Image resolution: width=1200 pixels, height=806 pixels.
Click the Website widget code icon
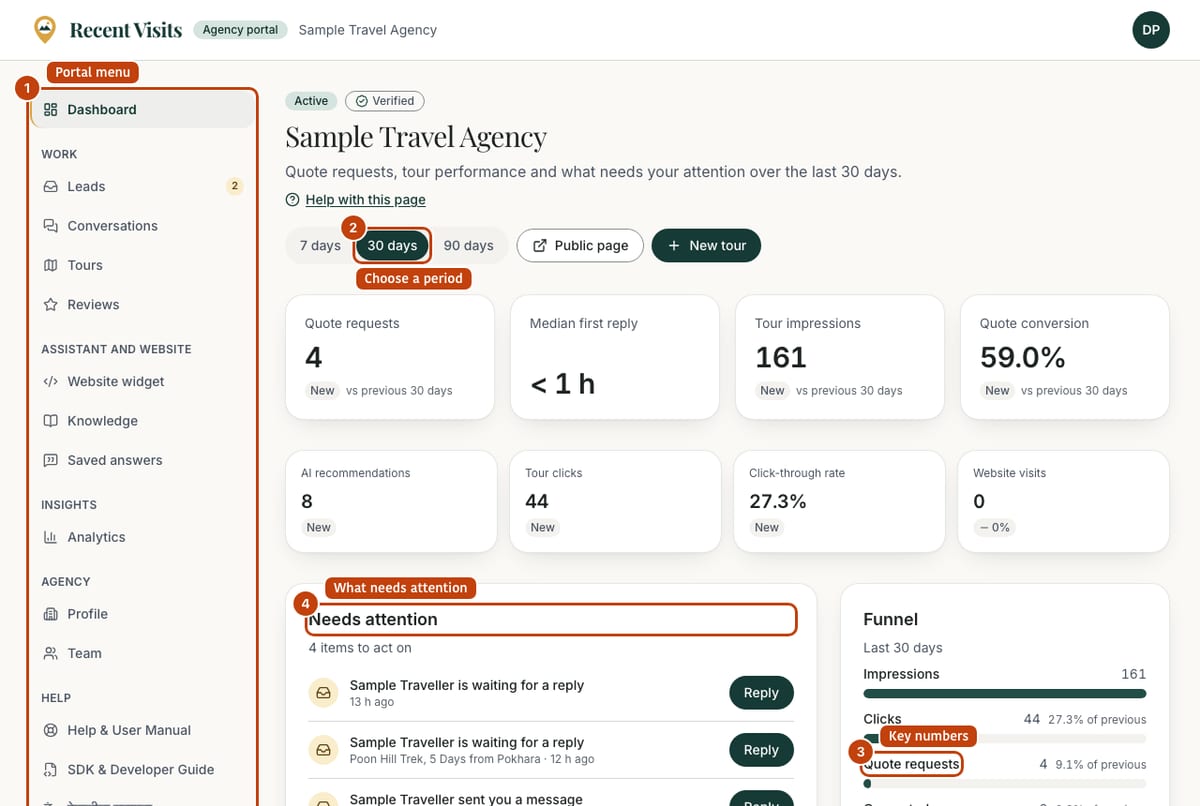50,382
